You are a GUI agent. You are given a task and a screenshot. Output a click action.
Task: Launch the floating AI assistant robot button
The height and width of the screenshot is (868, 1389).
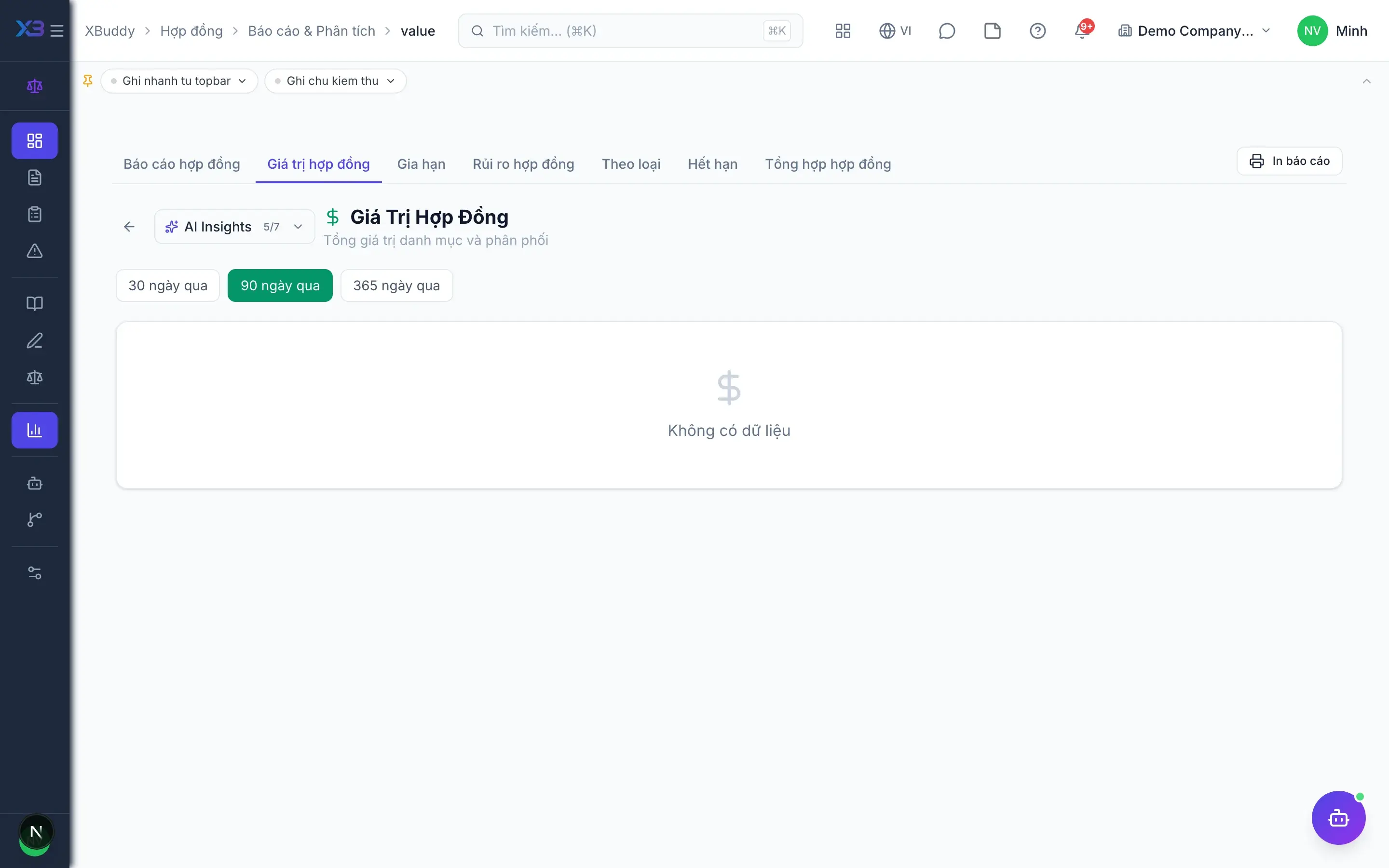click(1338, 817)
